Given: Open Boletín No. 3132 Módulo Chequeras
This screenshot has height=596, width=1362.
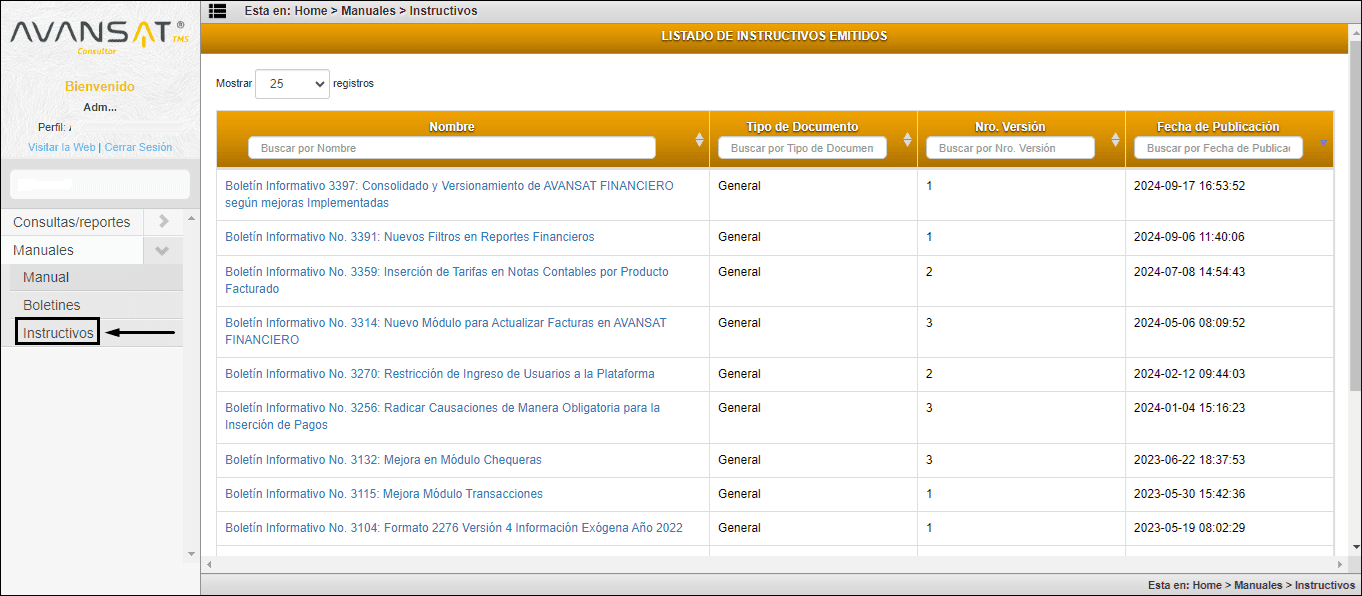Looking at the screenshot, I should tap(383, 460).
